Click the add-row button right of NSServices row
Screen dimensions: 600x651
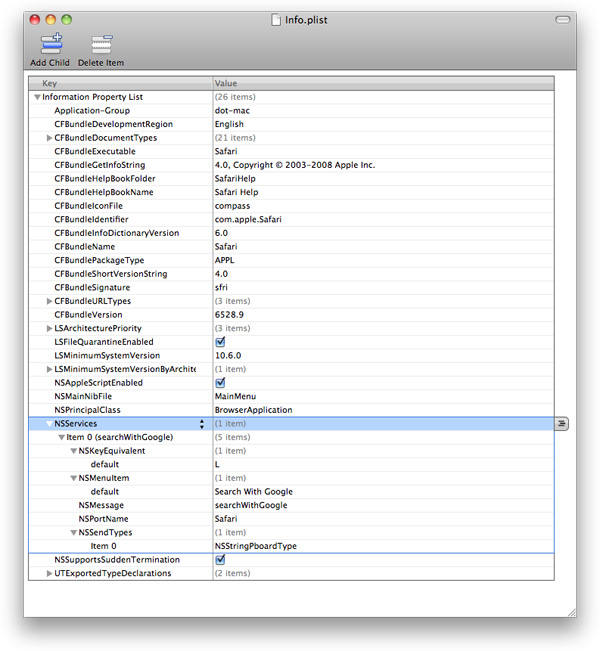[562, 424]
